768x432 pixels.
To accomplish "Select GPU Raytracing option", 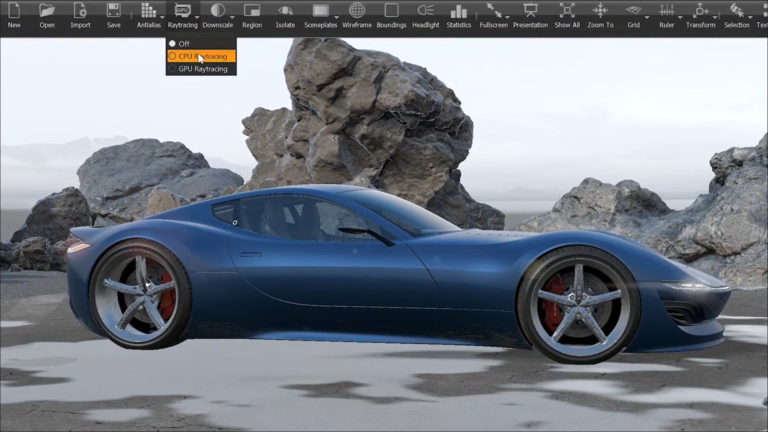I will (x=201, y=69).
